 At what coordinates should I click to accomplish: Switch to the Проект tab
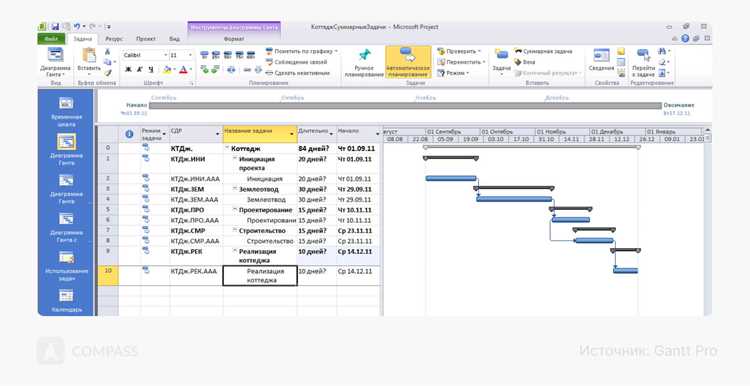[x=145, y=39]
